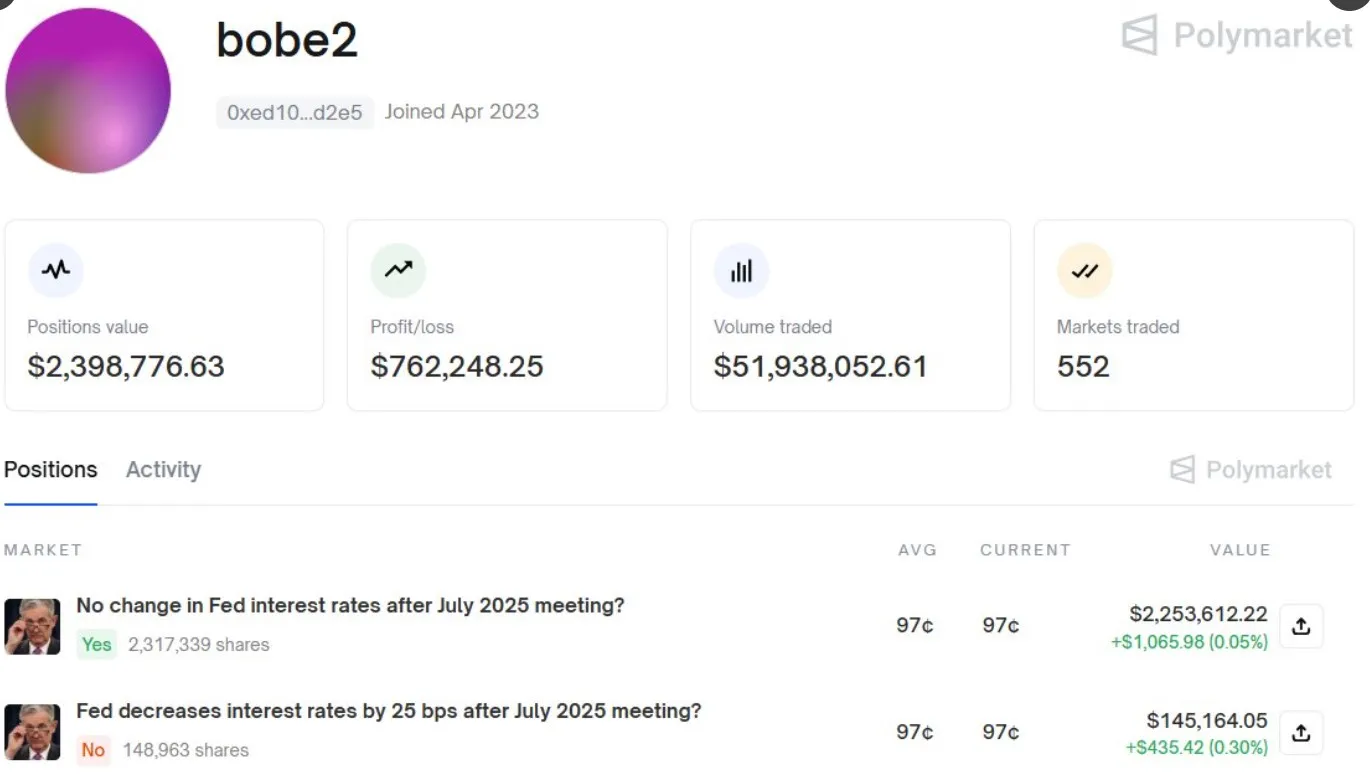Image resolution: width=1370 pixels, height=780 pixels.
Task: Click the No outcome badge
Action: pyautogui.click(x=93, y=750)
